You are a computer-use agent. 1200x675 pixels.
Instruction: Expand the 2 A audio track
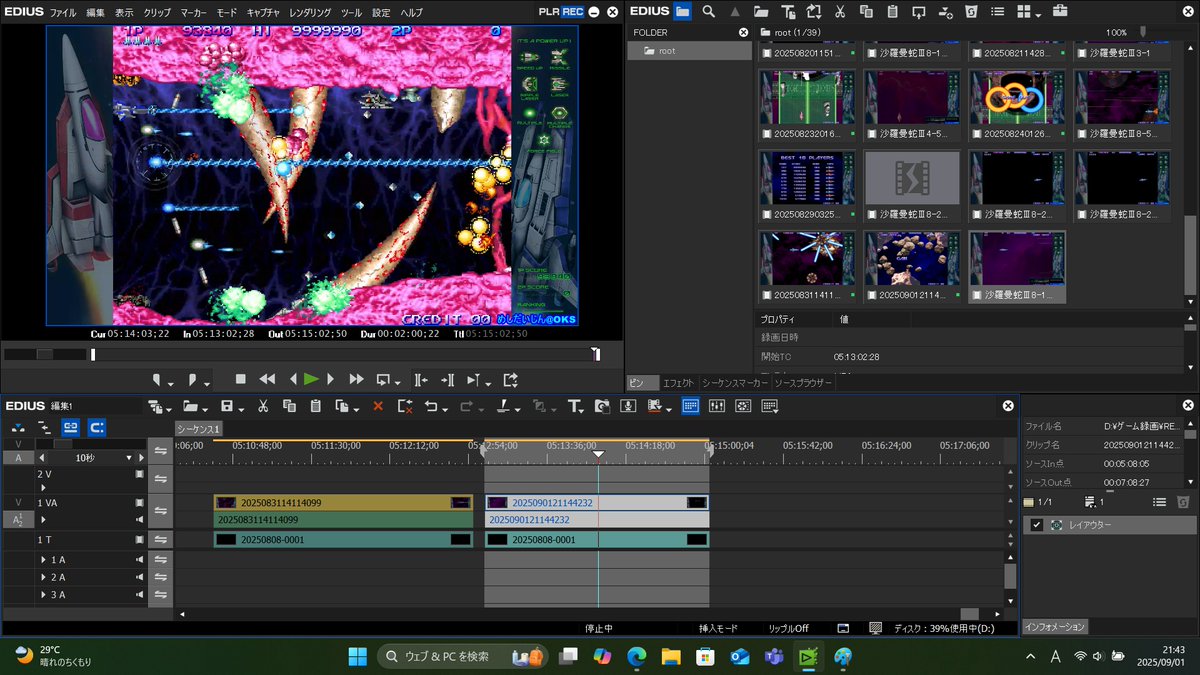43,577
